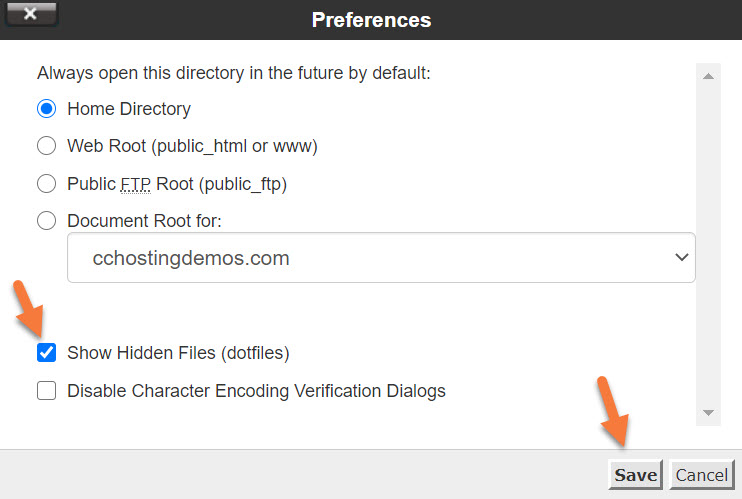The width and height of the screenshot is (742, 499).
Task: Click the chevron arrow of the domain selector
Action: pos(682,258)
